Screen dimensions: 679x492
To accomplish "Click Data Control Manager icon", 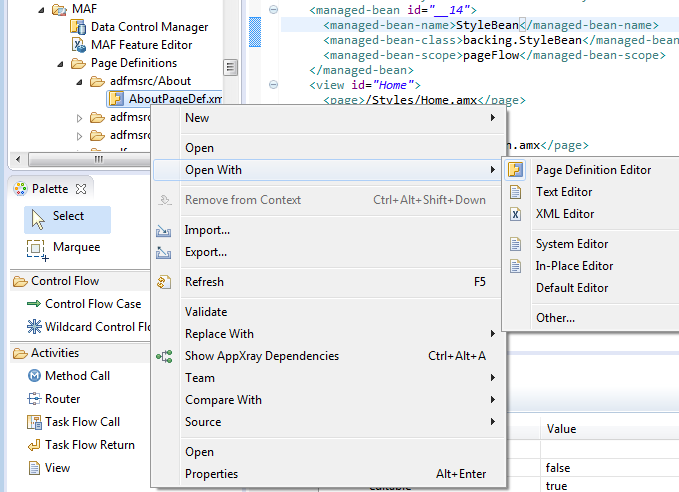I will pyautogui.click(x=78, y=27).
